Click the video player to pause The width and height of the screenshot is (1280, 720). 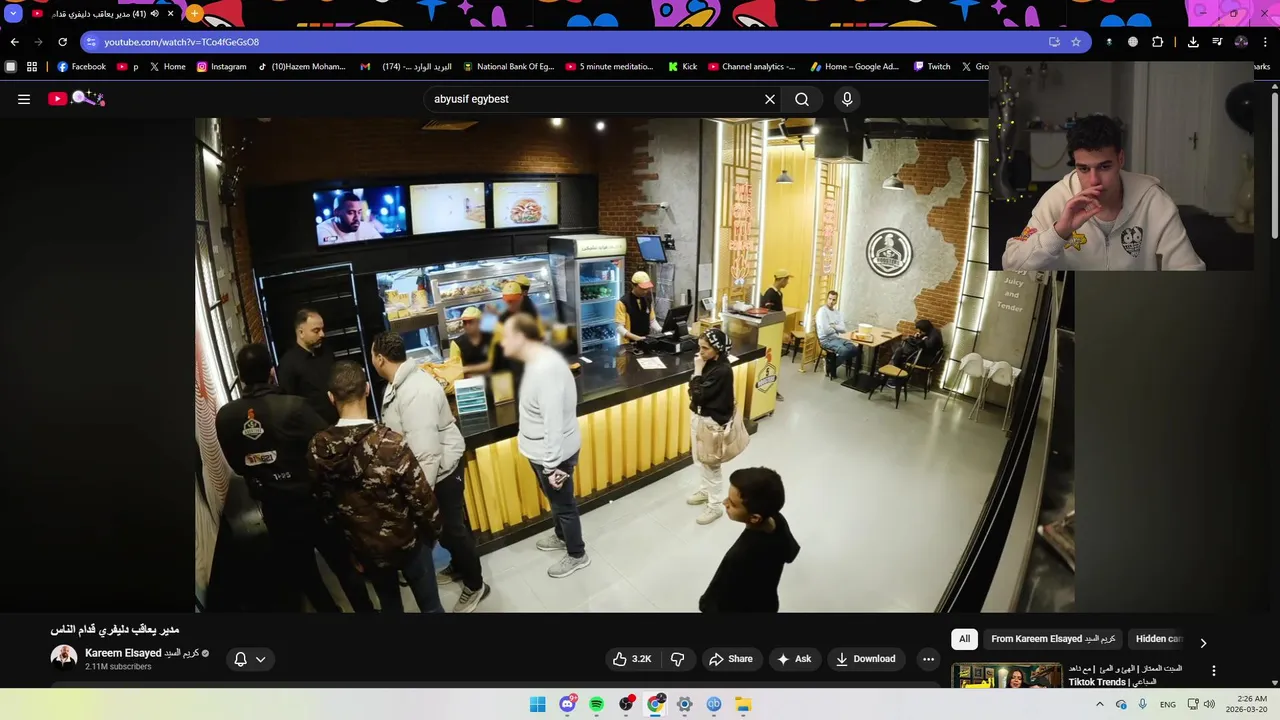(634, 365)
